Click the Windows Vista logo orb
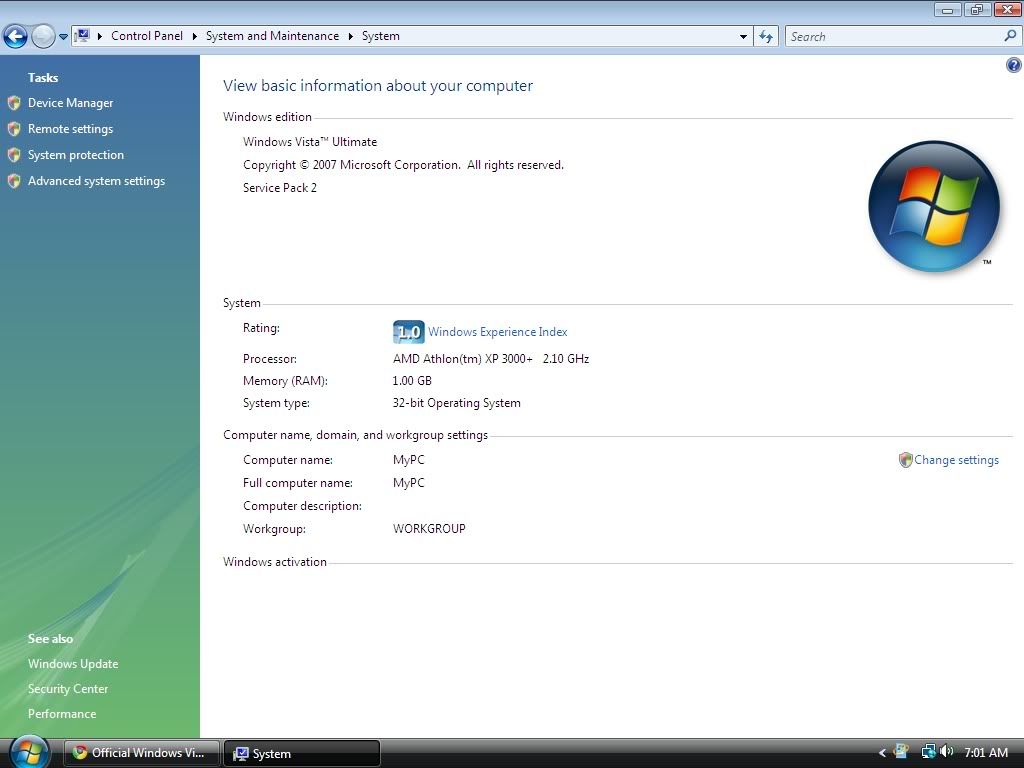This screenshot has width=1024, height=768. (934, 206)
